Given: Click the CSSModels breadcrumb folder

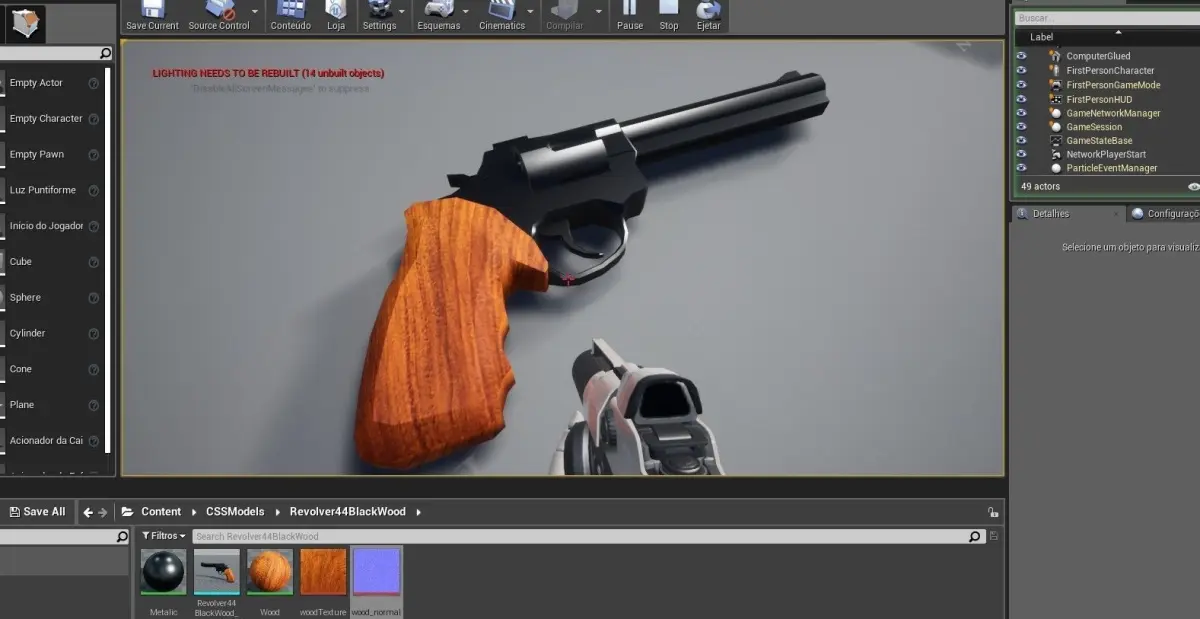Looking at the screenshot, I should (x=235, y=512).
